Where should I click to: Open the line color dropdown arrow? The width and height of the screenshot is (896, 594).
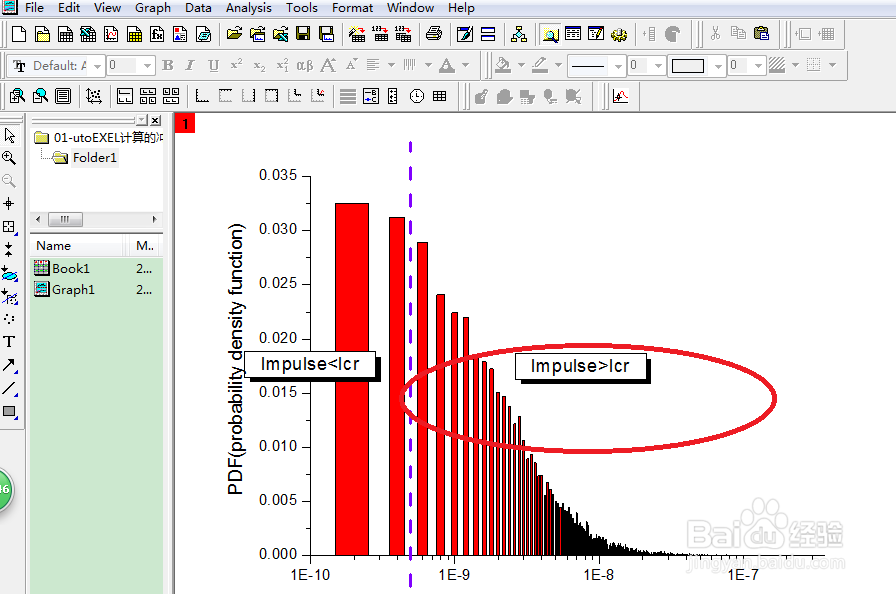pyautogui.click(x=558, y=65)
